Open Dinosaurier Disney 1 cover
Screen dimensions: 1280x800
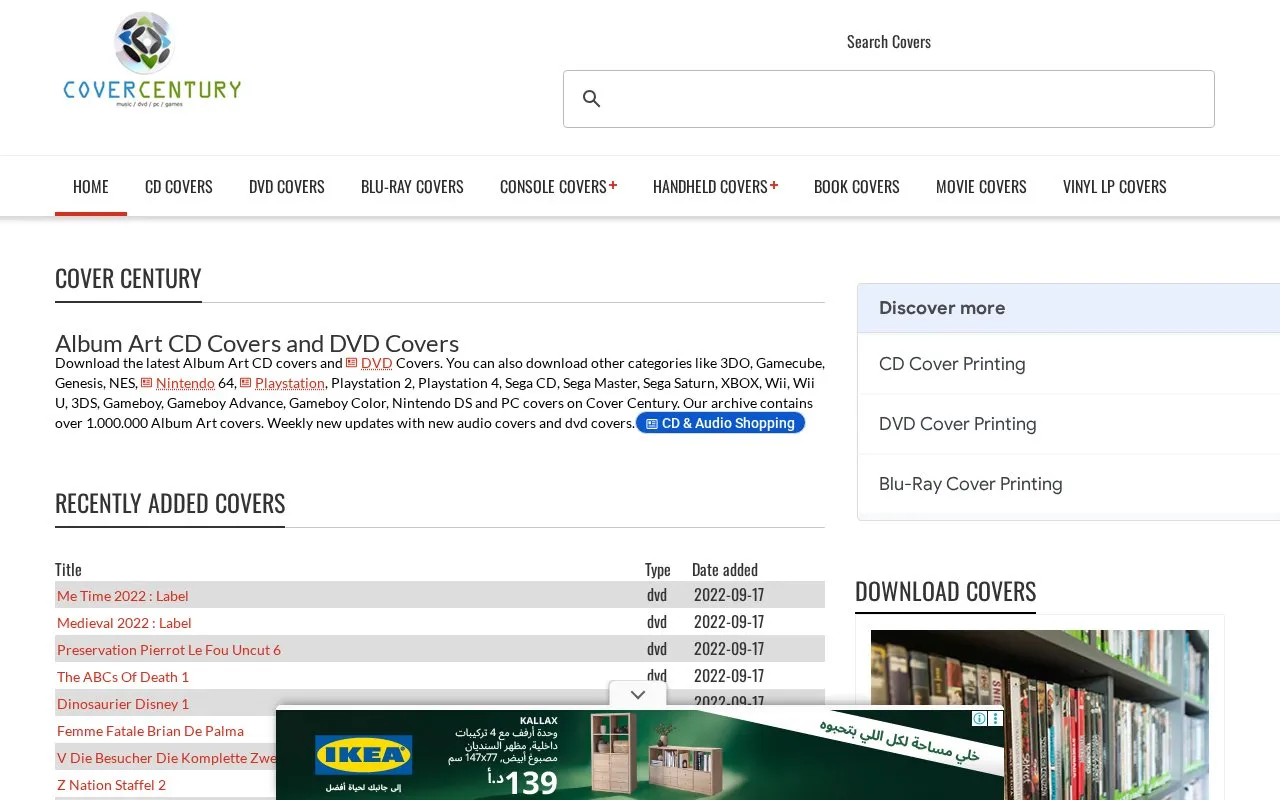[123, 704]
